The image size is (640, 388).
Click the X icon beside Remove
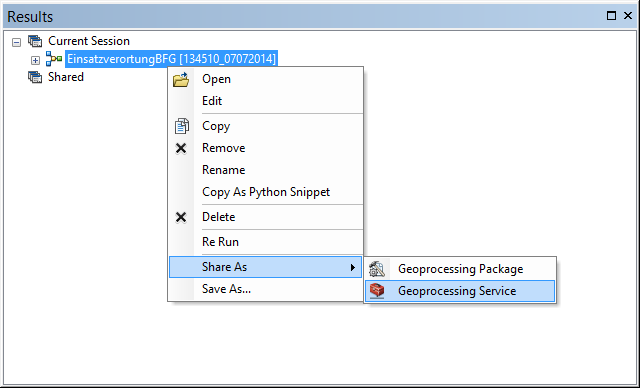click(181, 148)
